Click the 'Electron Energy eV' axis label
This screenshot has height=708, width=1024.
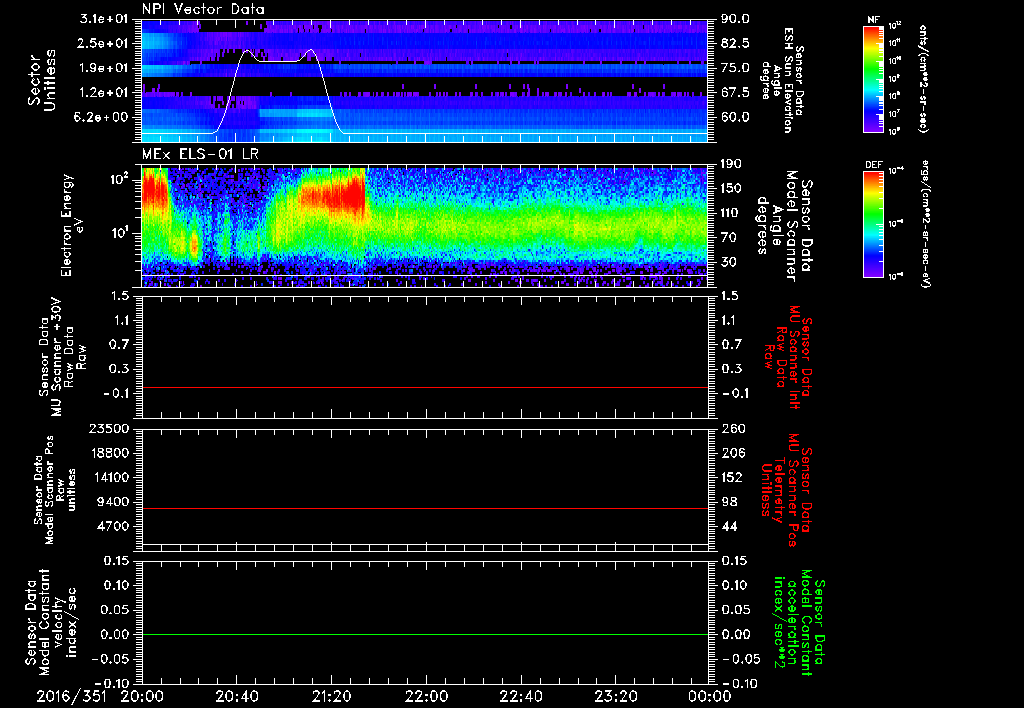tap(72, 225)
